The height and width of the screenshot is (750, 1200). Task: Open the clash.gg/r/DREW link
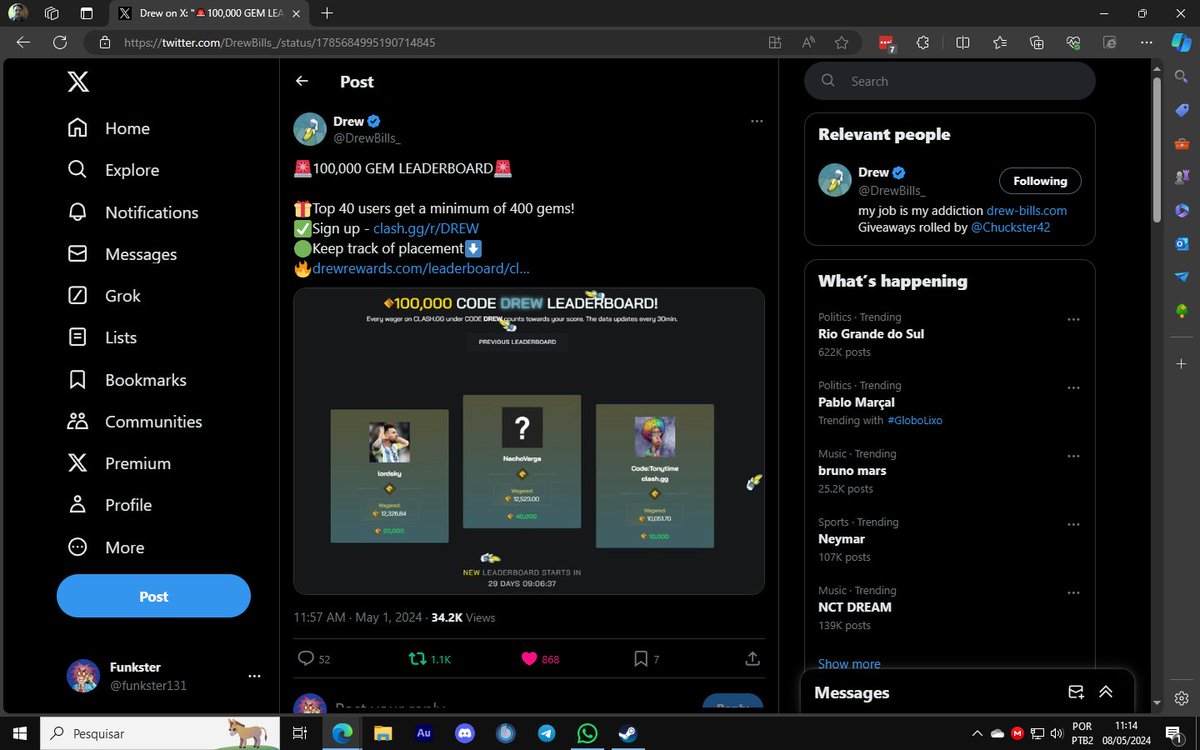coord(426,228)
